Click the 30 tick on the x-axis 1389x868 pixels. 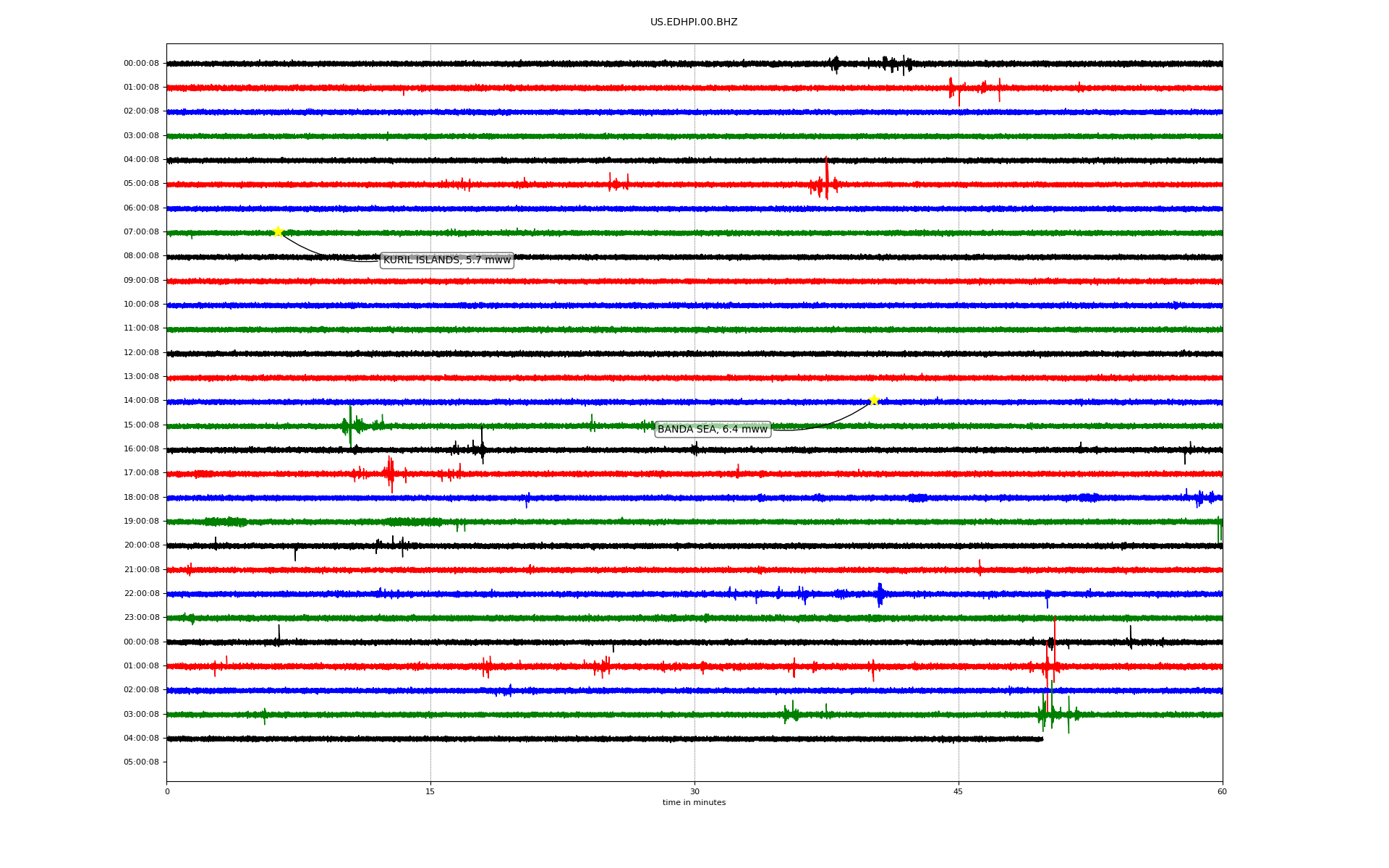694,791
